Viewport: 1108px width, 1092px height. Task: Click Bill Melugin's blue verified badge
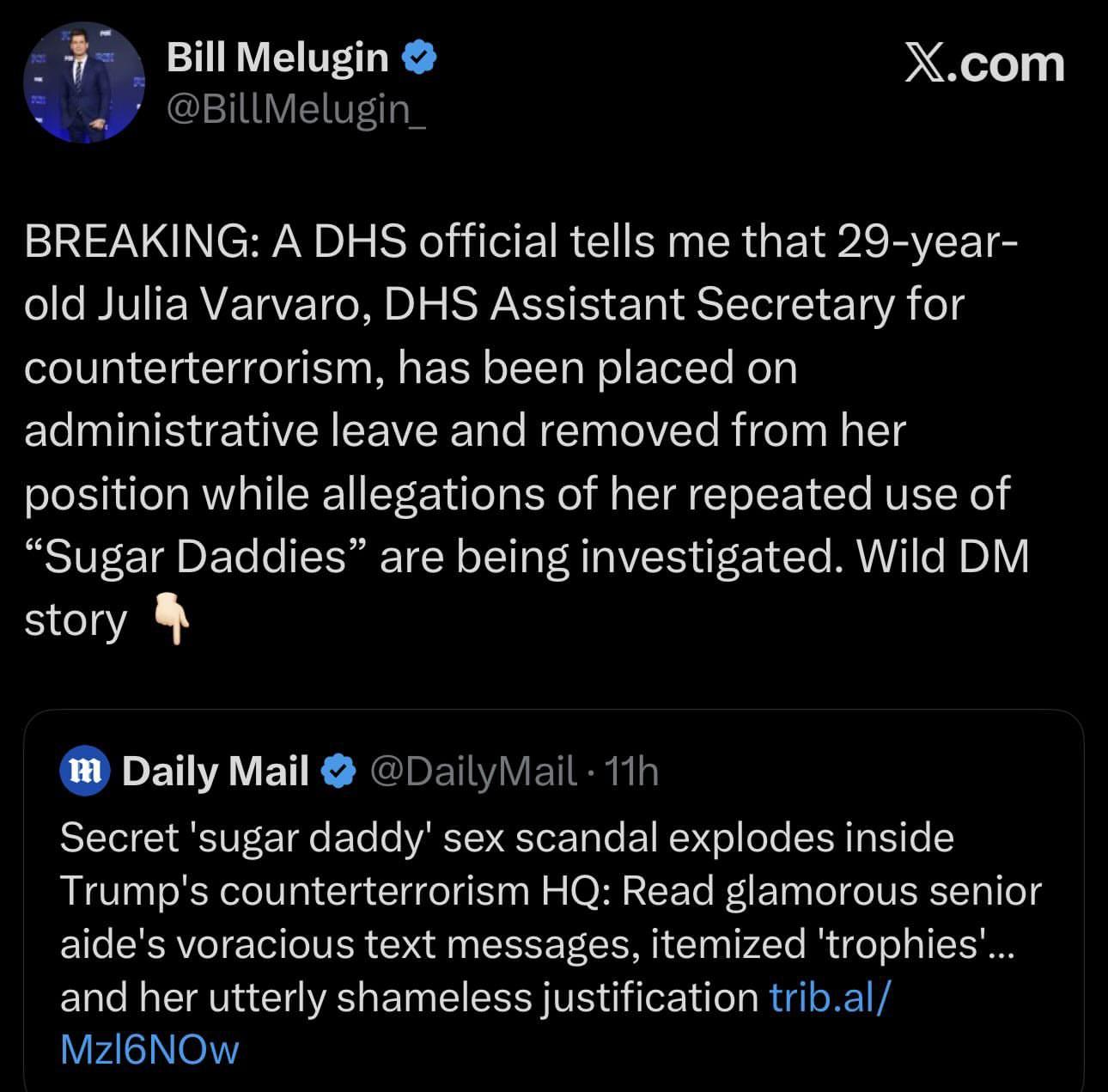coord(420,58)
